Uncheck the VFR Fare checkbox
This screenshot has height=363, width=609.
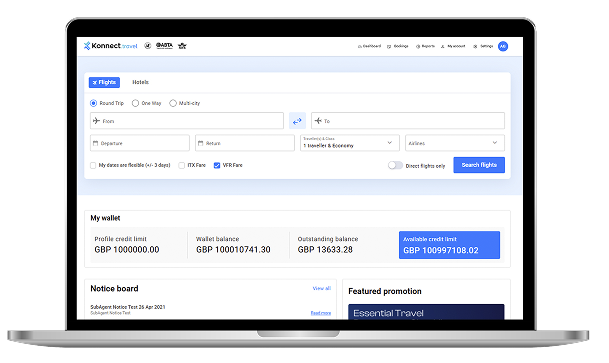(217, 165)
